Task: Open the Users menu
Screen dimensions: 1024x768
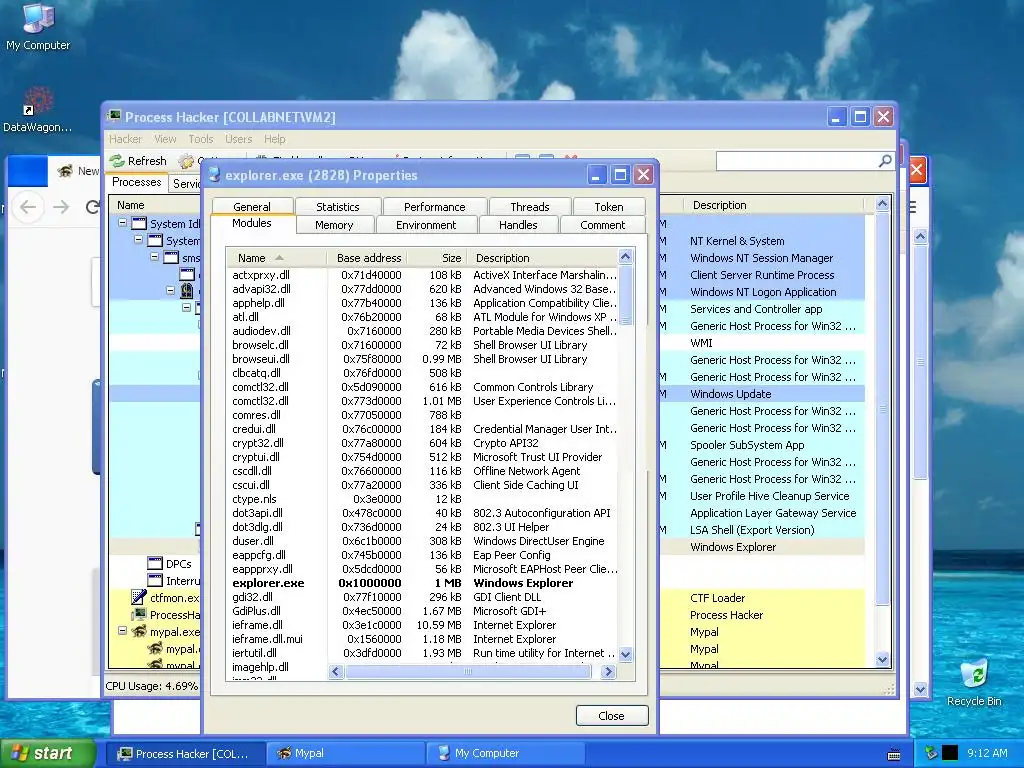Action: pos(238,139)
